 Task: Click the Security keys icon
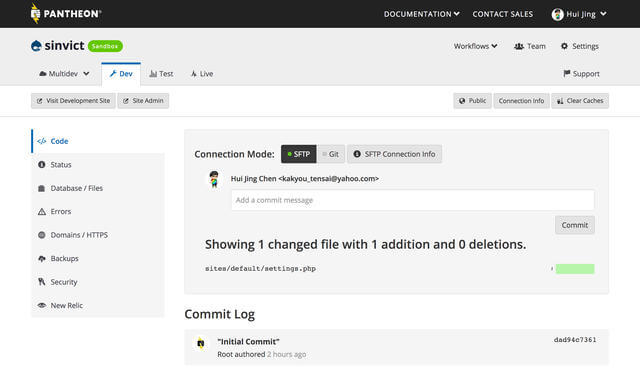pos(42,282)
